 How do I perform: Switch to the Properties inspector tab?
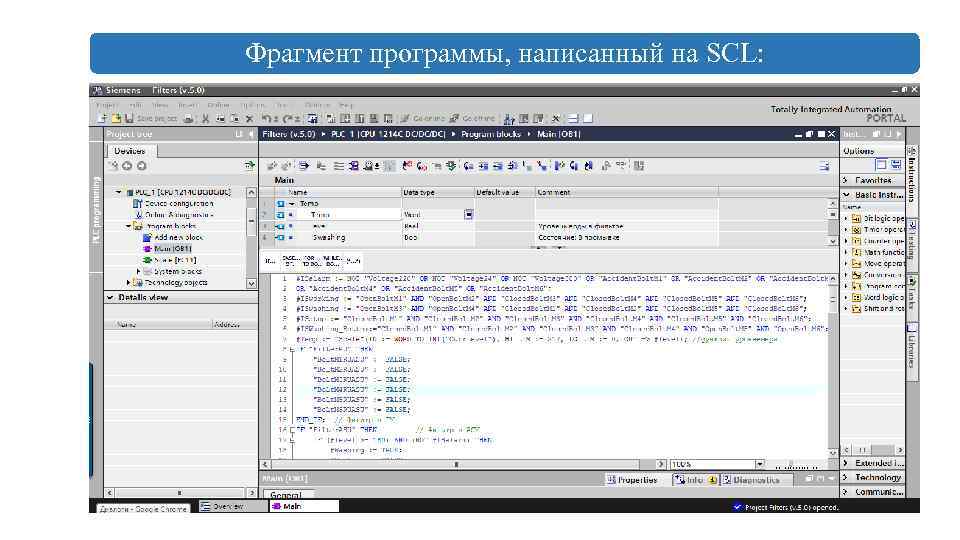(x=632, y=480)
